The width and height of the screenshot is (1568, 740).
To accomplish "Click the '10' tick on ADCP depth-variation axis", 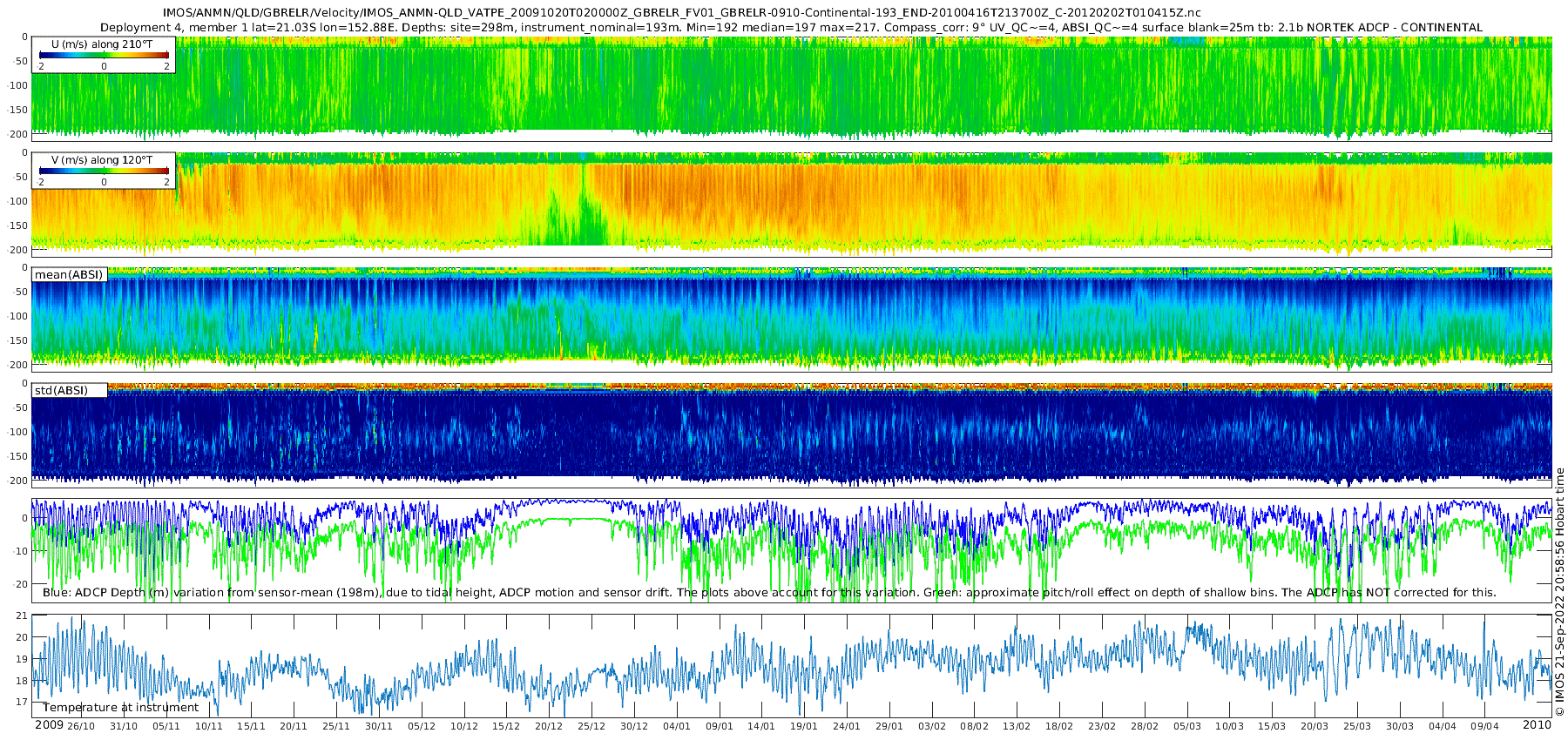I will point(22,551).
